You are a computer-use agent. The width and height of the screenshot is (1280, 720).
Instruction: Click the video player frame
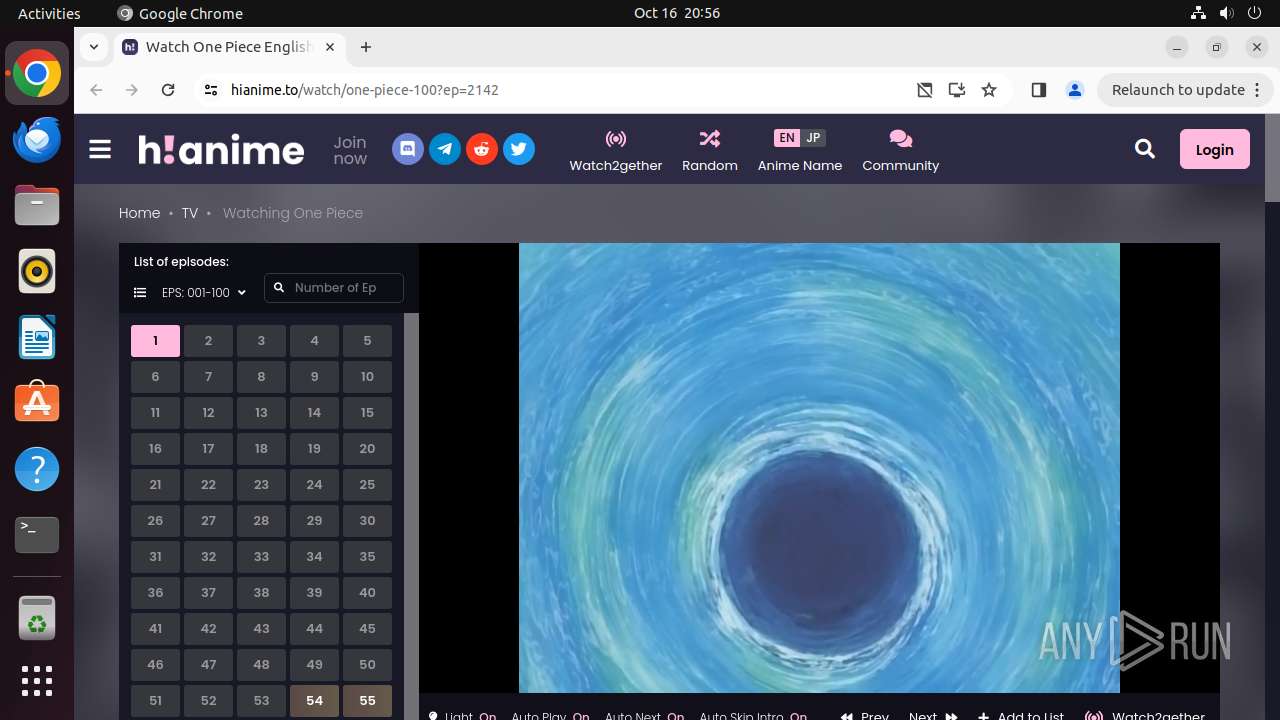(x=819, y=467)
